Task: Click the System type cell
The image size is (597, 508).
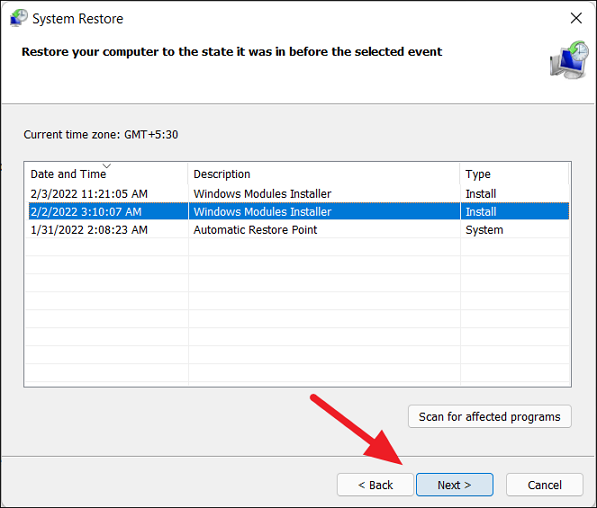Action: tap(484, 230)
